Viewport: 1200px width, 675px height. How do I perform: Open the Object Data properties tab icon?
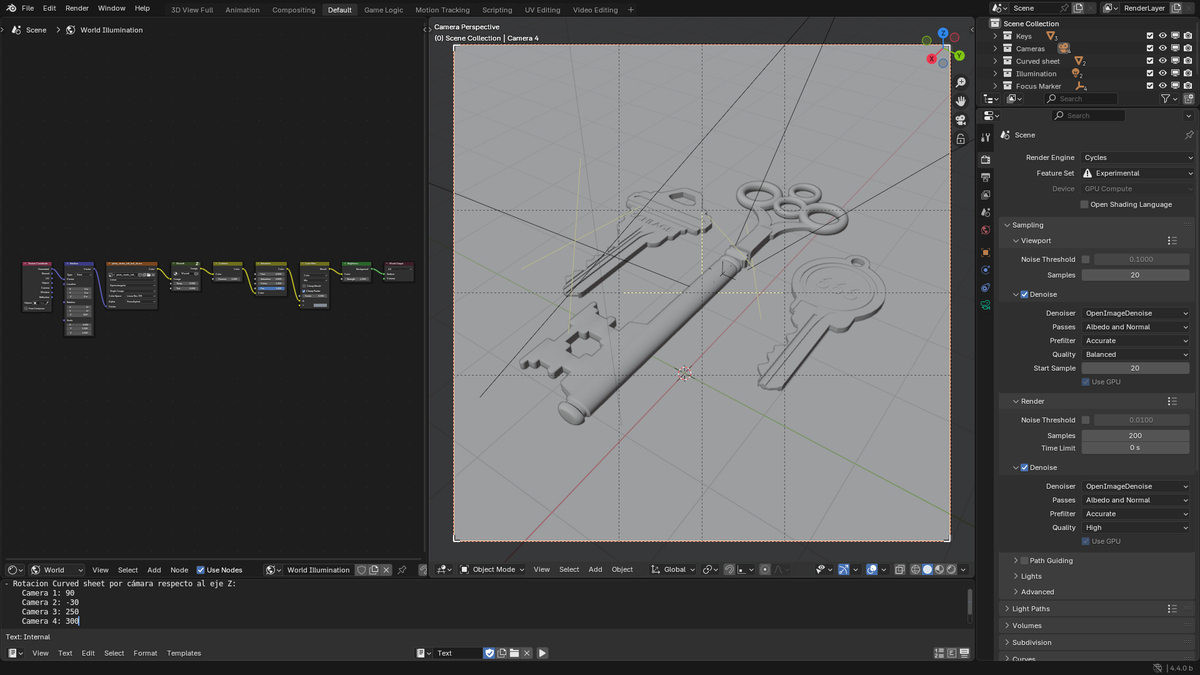(986, 305)
